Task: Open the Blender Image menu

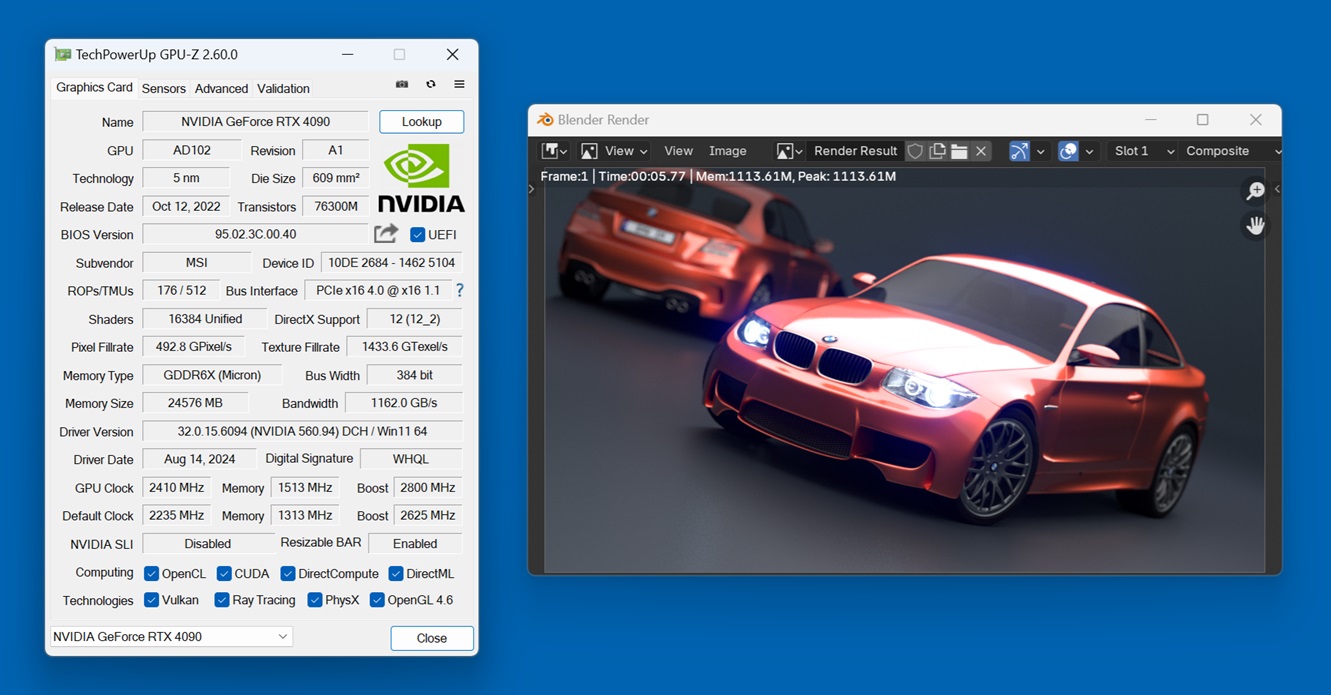Action: [x=727, y=151]
